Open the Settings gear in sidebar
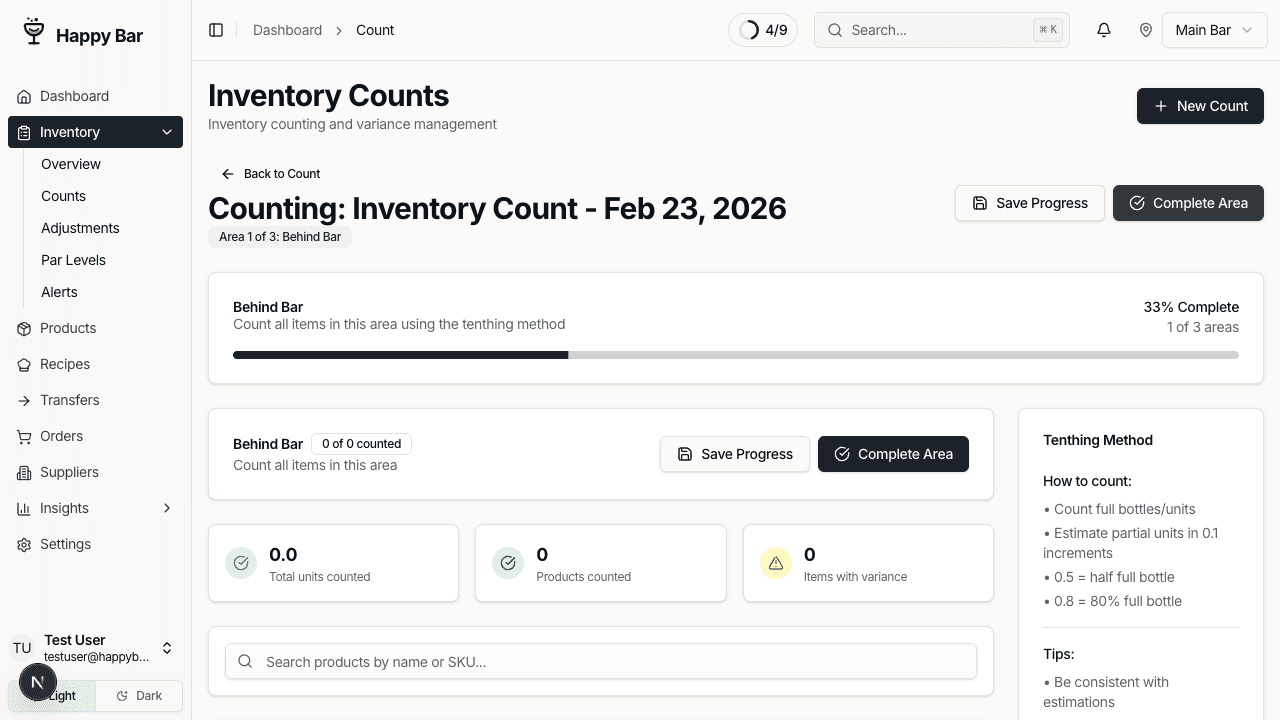 pyautogui.click(x=23, y=544)
